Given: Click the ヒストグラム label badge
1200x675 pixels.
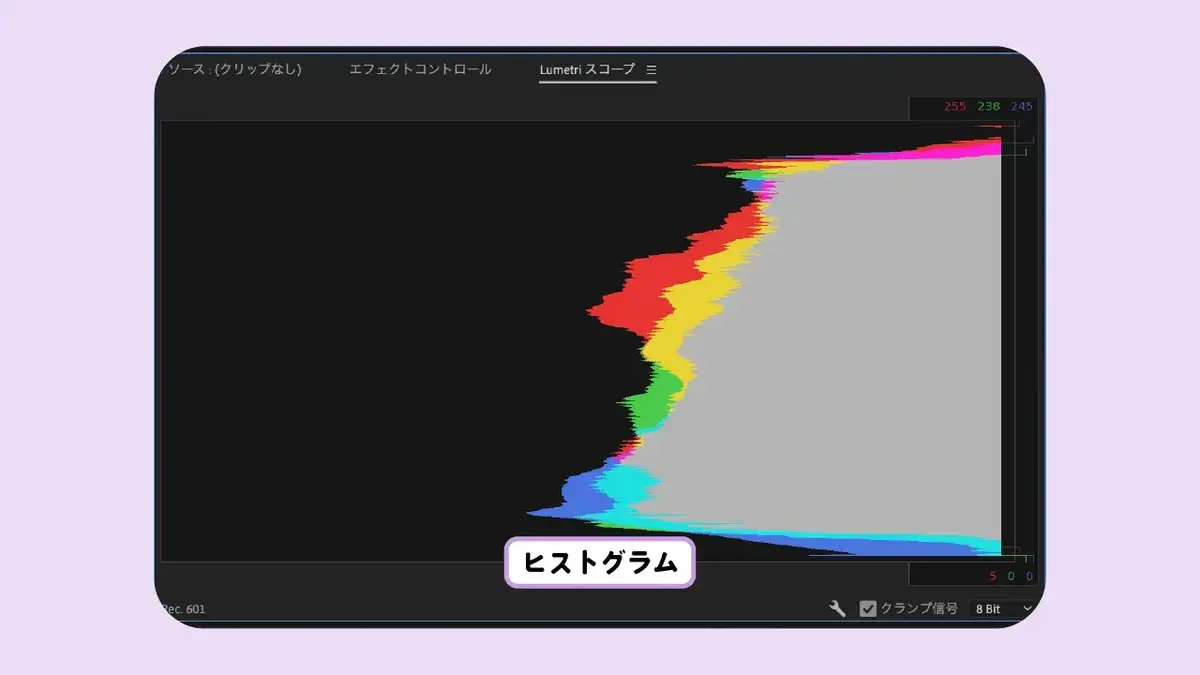Looking at the screenshot, I should point(600,563).
